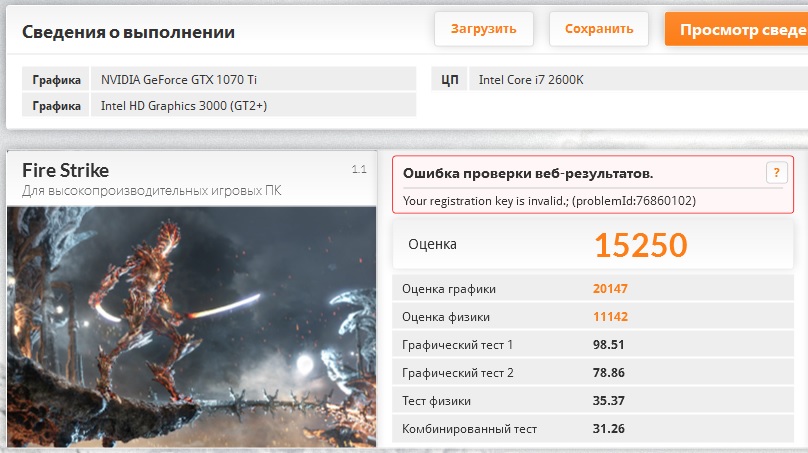The width and height of the screenshot is (808, 453).
Task: Open the orange Просмотр сведений button
Action: (x=736, y=29)
